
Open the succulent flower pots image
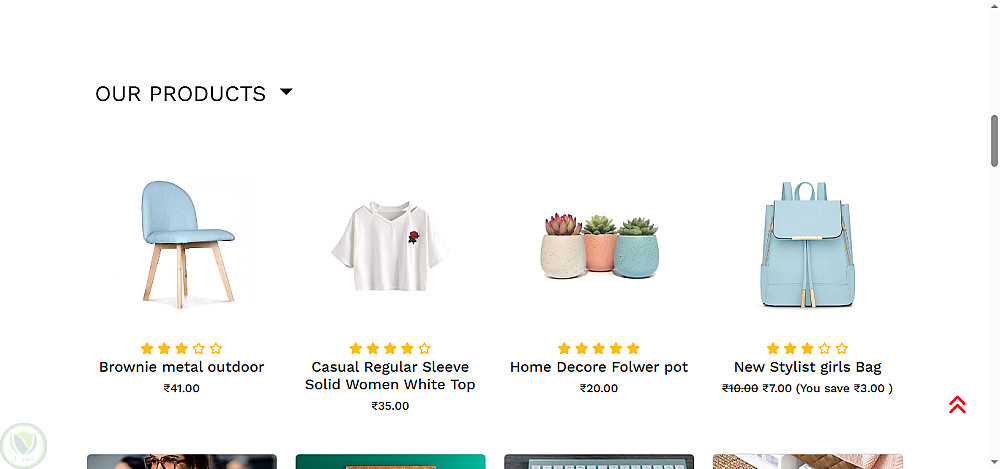(x=599, y=246)
